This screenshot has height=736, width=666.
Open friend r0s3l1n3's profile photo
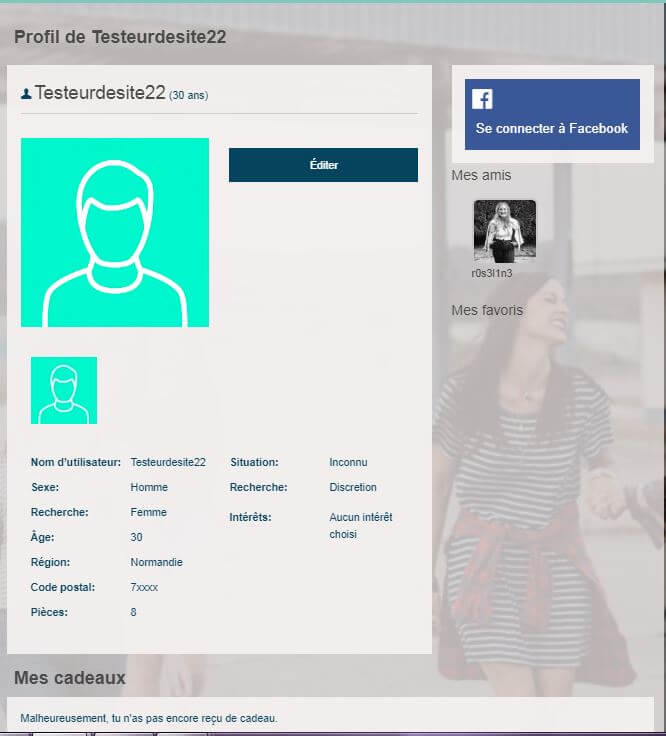tap(504, 231)
